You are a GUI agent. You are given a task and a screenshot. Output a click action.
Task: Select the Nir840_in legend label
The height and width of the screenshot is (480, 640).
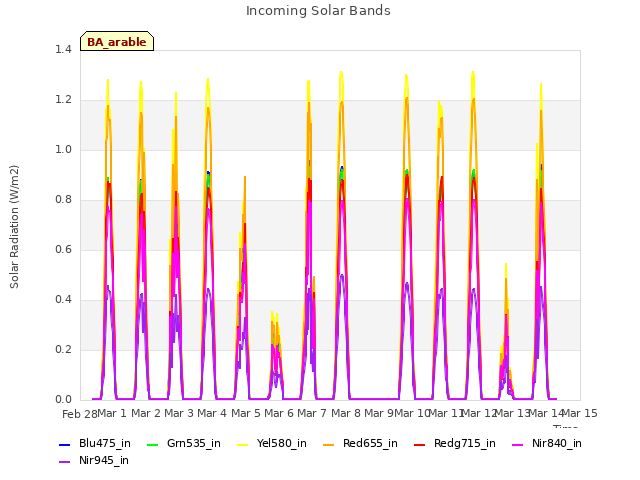click(557, 444)
